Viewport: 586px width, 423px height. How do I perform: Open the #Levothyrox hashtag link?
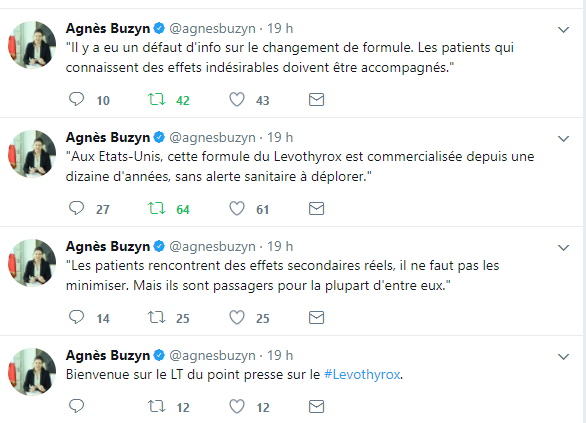(362, 374)
